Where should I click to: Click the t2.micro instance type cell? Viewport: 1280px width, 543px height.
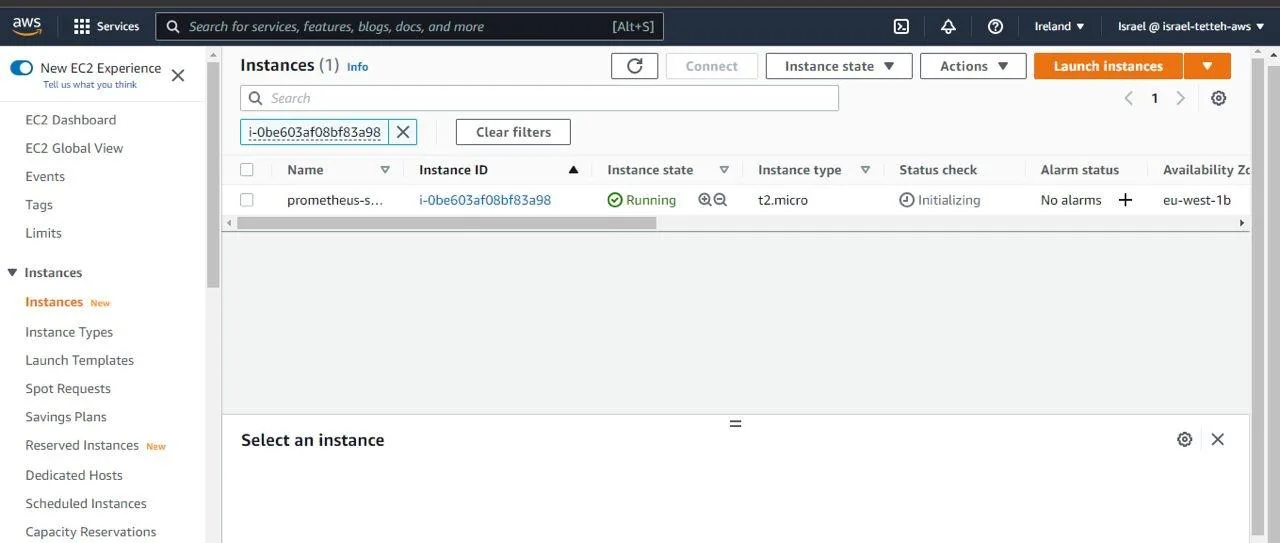[x=783, y=200]
